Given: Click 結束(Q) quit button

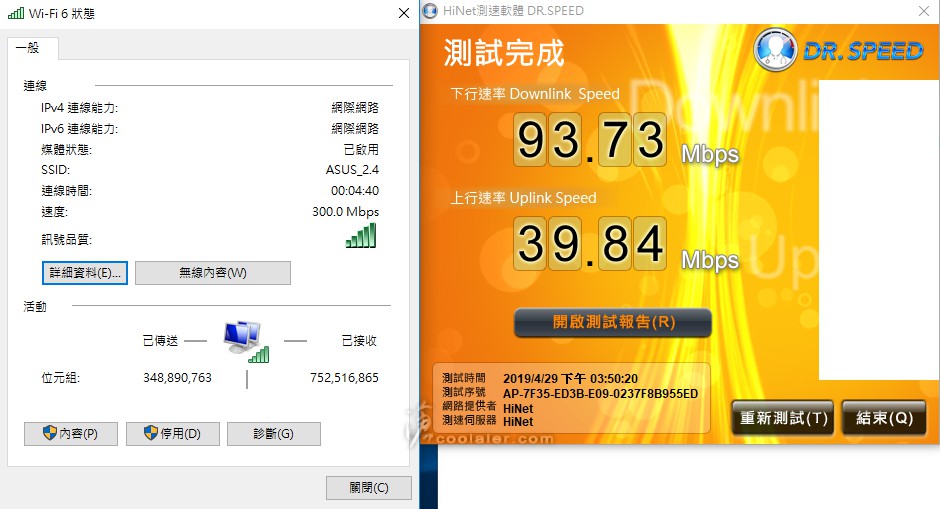Looking at the screenshot, I should coord(884,417).
